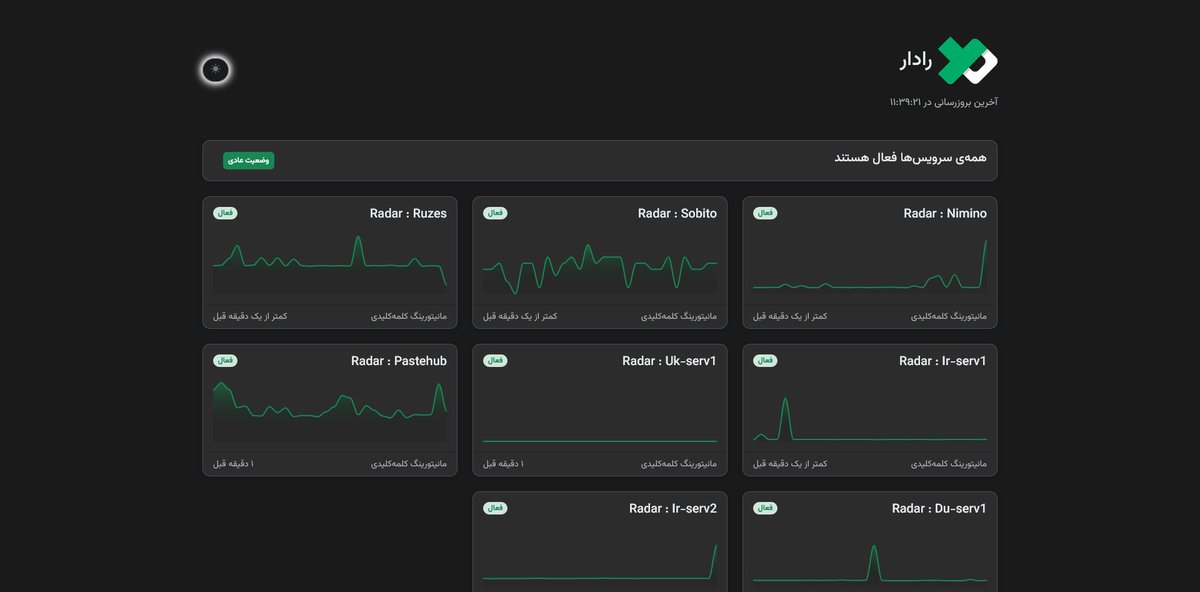Image resolution: width=1200 pixels, height=592 pixels.
Task: Click the 'فعال' badge on Nimino card
Action: tap(765, 213)
